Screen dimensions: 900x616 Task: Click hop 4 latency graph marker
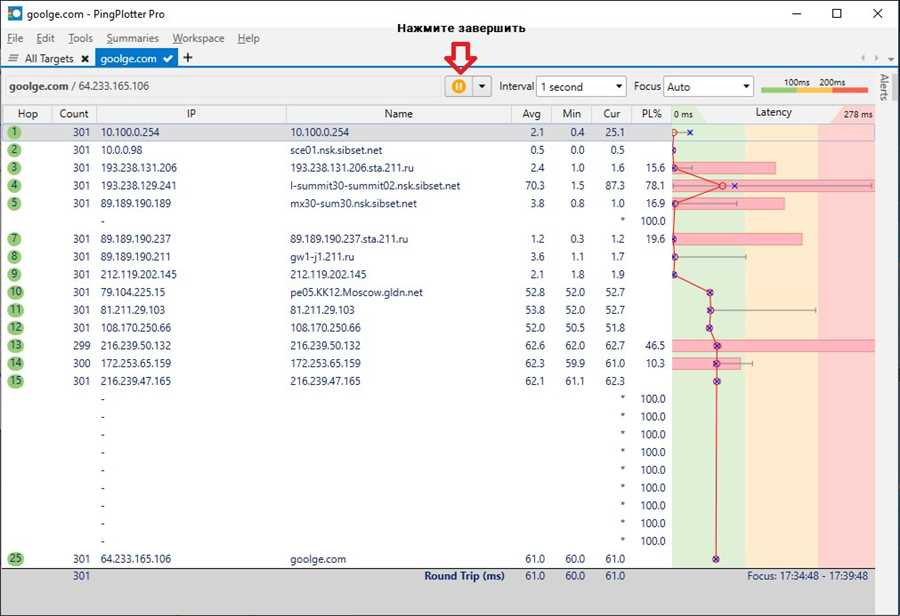[x=722, y=185]
